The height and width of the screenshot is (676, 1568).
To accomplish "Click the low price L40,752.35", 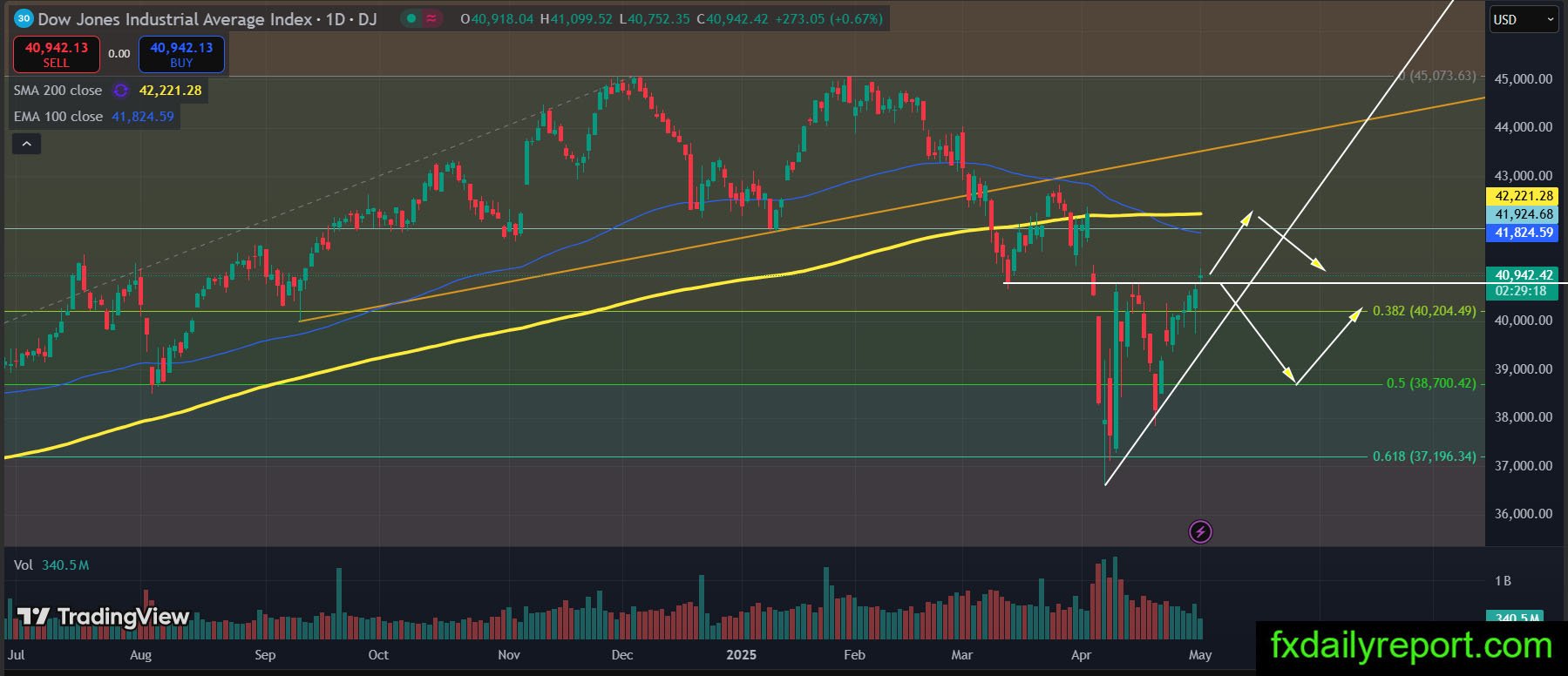I will pyautogui.click(x=654, y=18).
